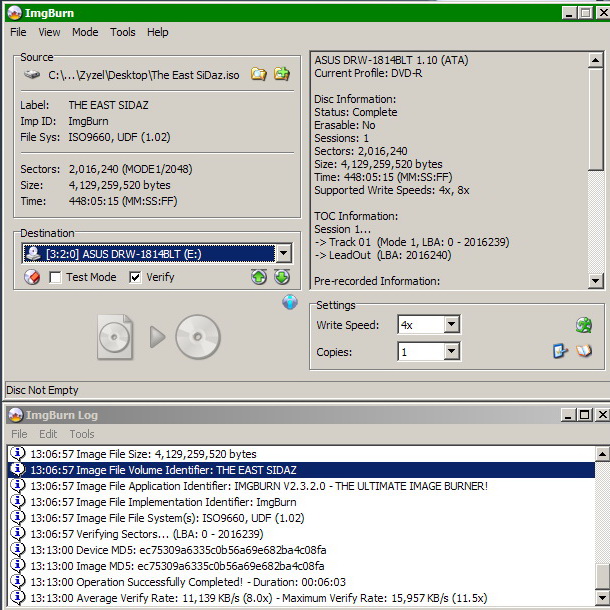610x610 pixels.
Task: Click the green up-arrow tray icon
Action: point(259,277)
